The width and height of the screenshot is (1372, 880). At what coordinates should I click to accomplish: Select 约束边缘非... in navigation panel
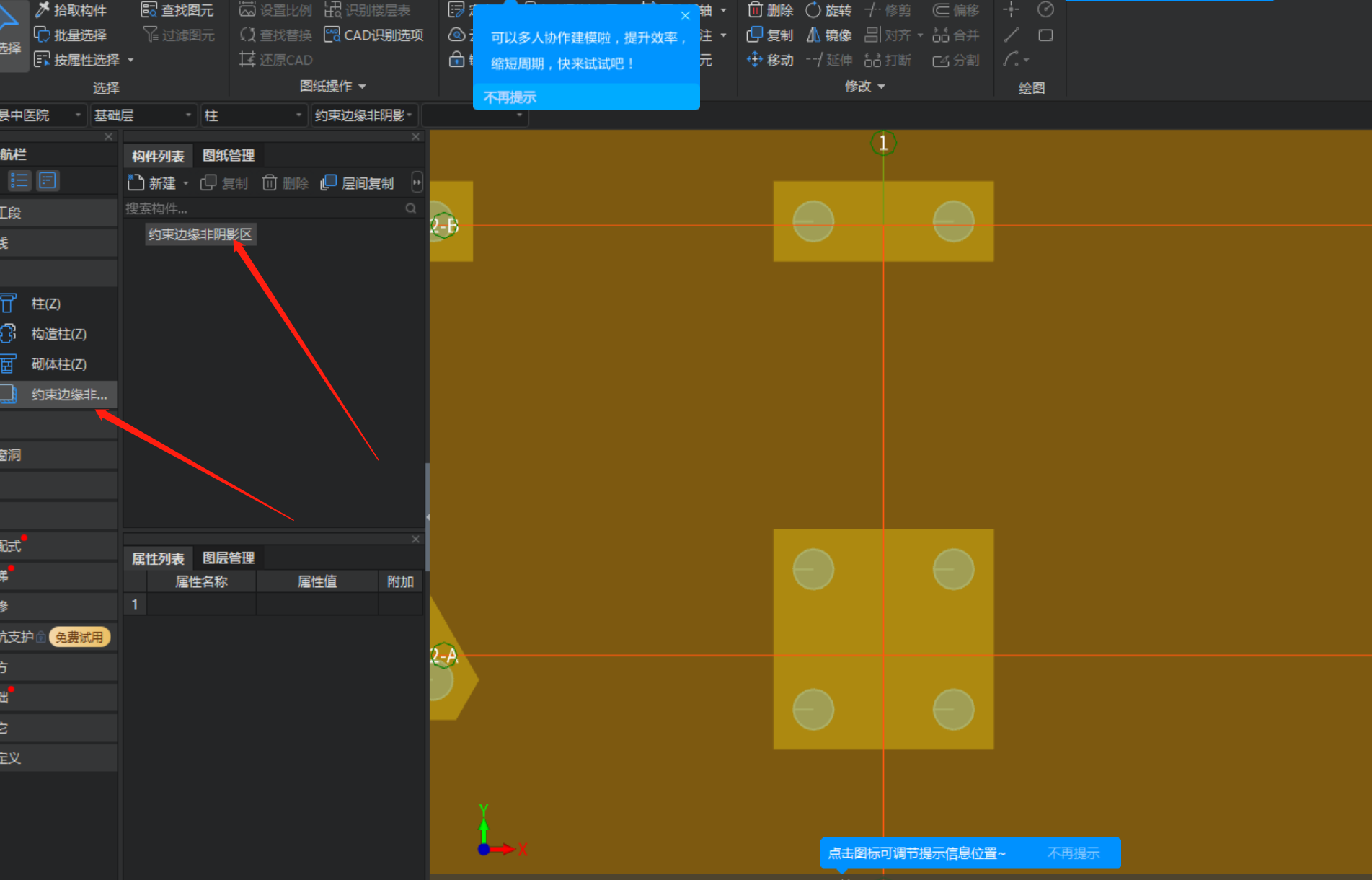click(58, 395)
